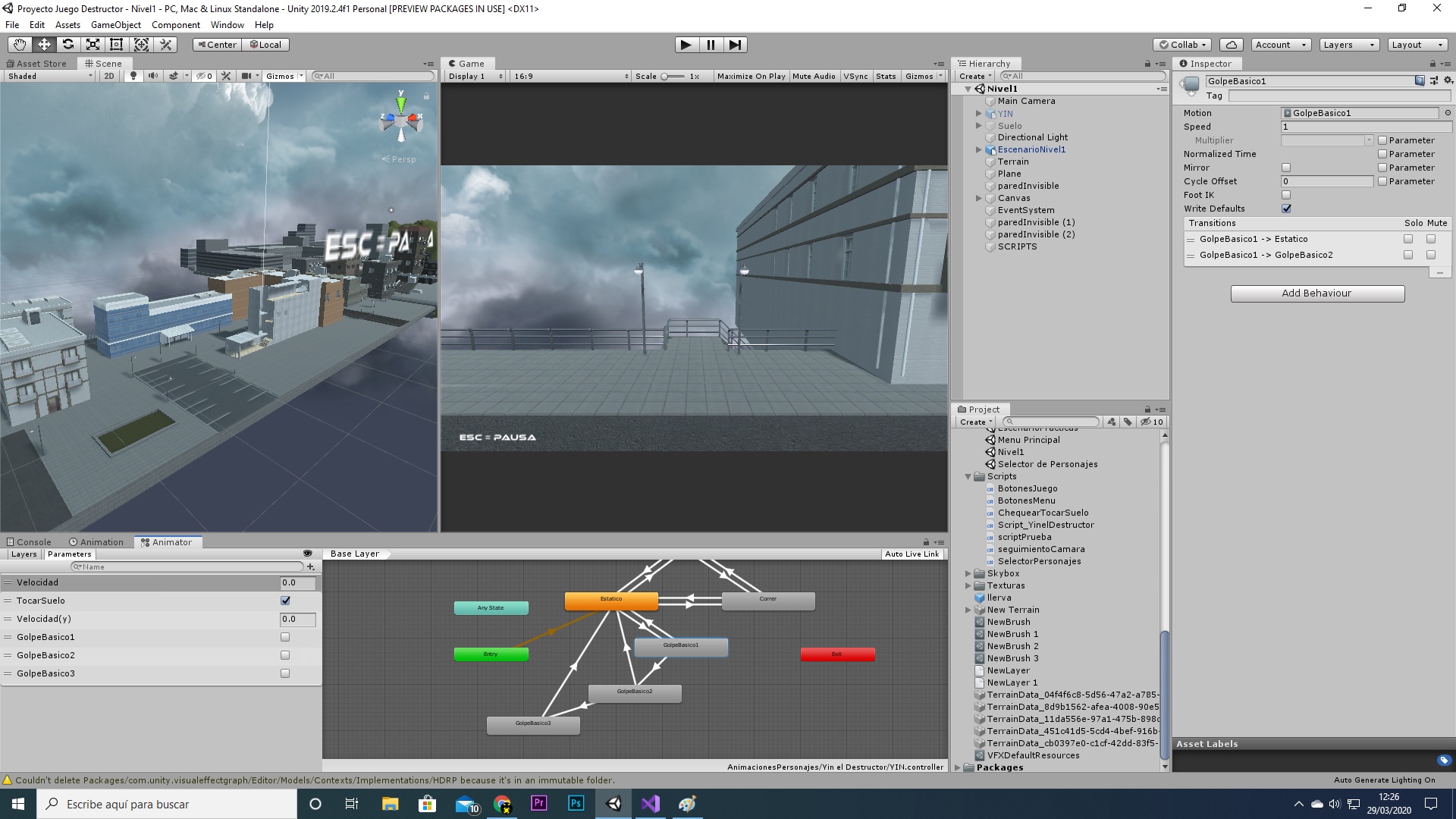This screenshot has height=819, width=1456.
Task: Click the Collab button
Action: [x=1183, y=45]
